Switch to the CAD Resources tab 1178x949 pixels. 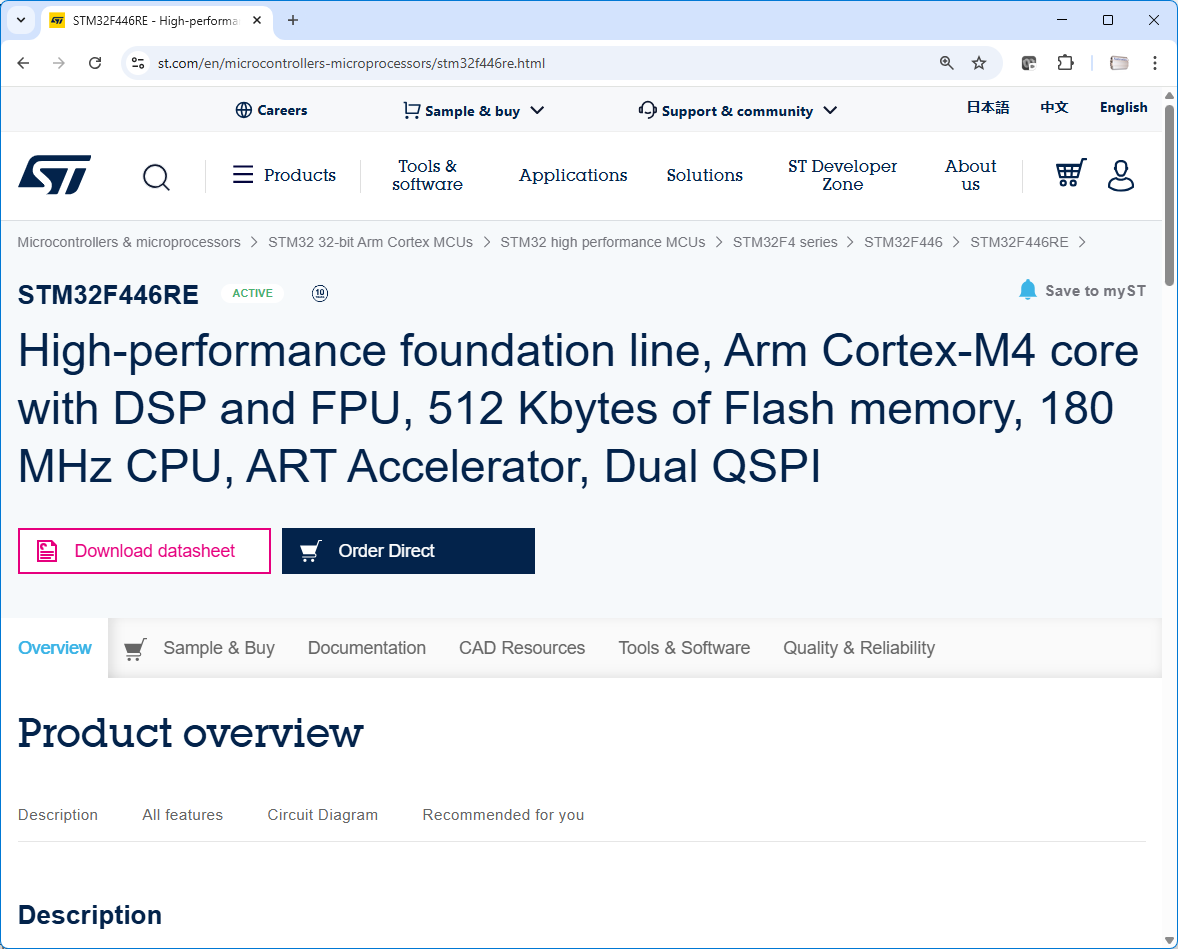tap(521, 647)
